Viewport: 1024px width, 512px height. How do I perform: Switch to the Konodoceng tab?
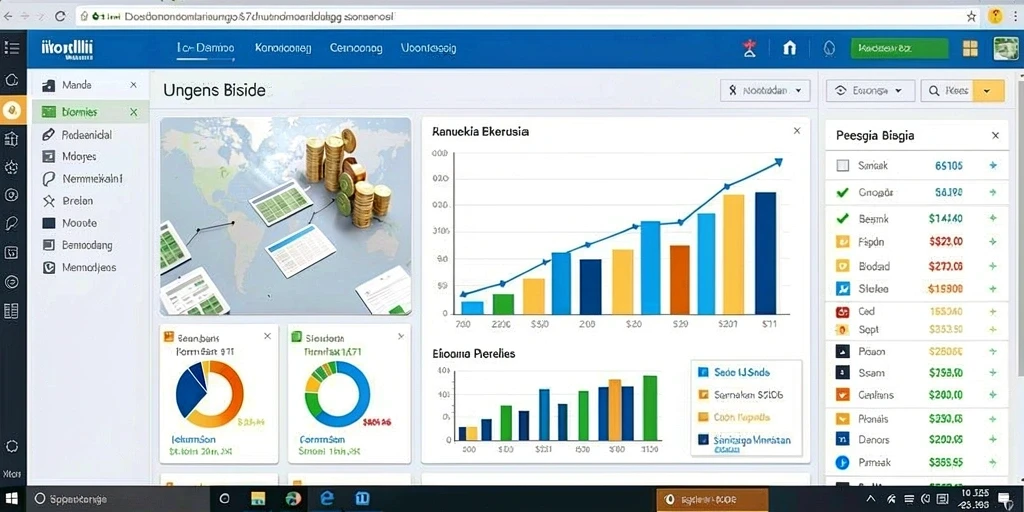[283, 48]
